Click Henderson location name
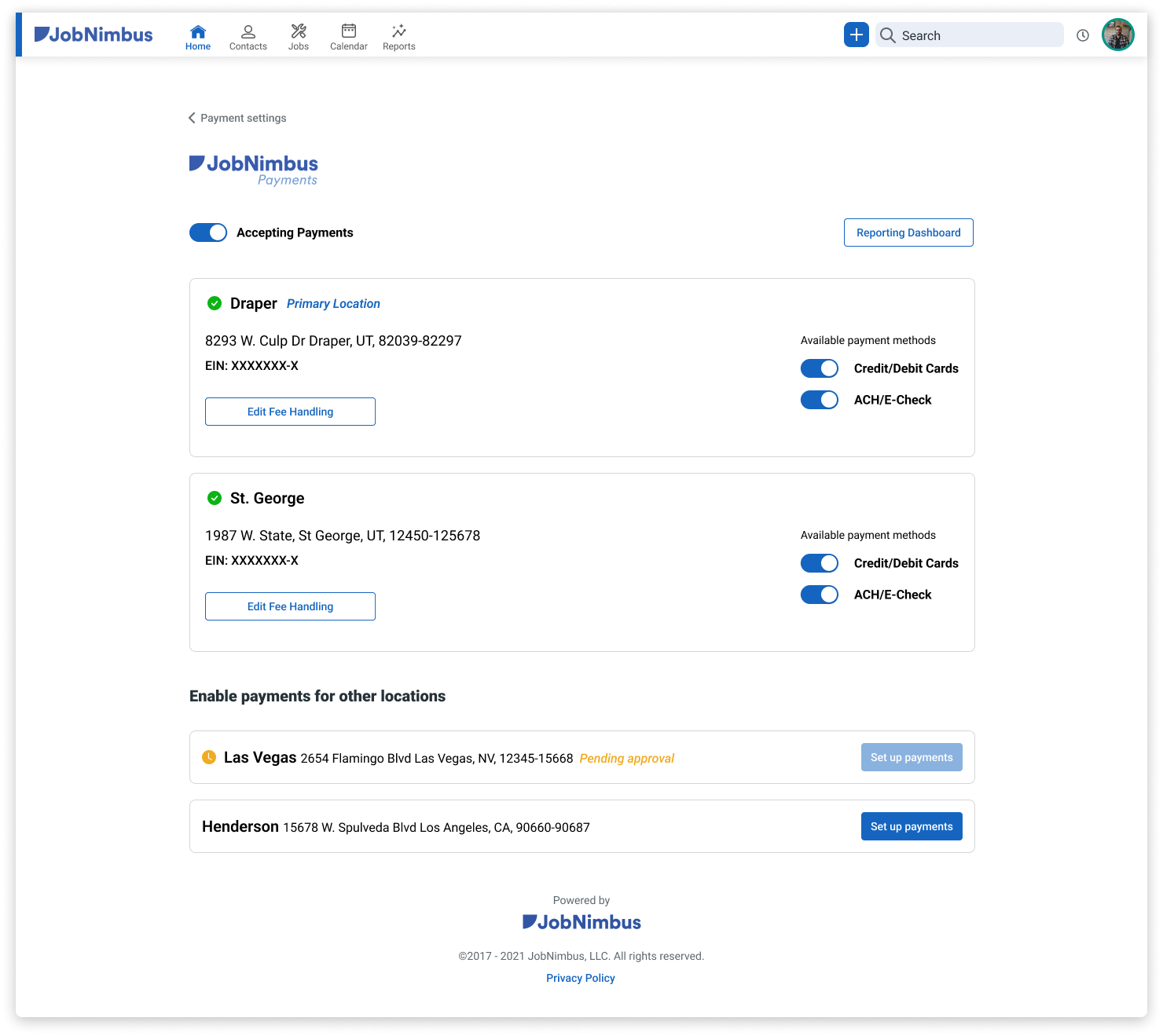This screenshot has height=1036, width=1163. click(240, 826)
